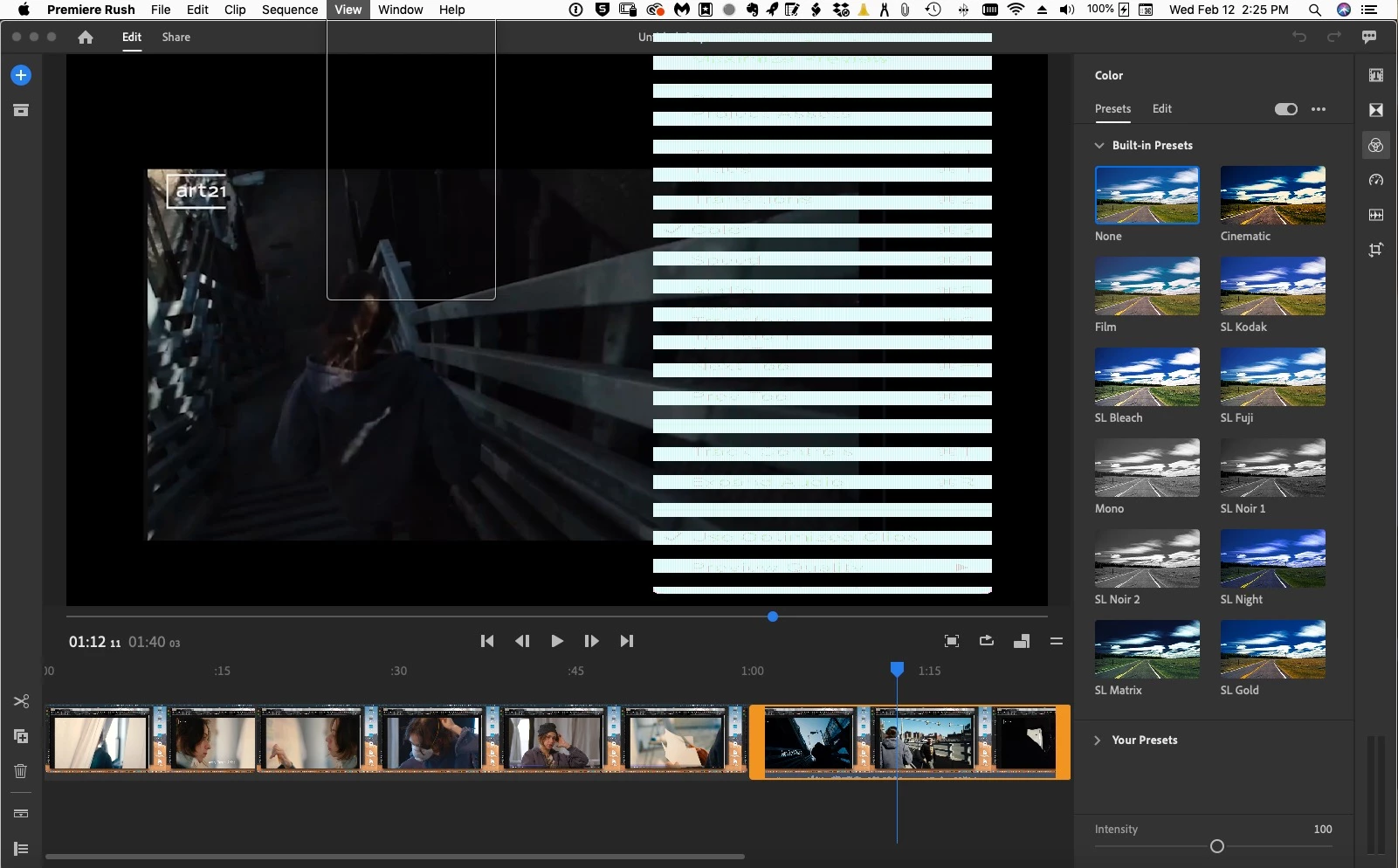1398x868 pixels.
Task: Apply the SL Fuji color preset
Action: [x=1273, y=376]
